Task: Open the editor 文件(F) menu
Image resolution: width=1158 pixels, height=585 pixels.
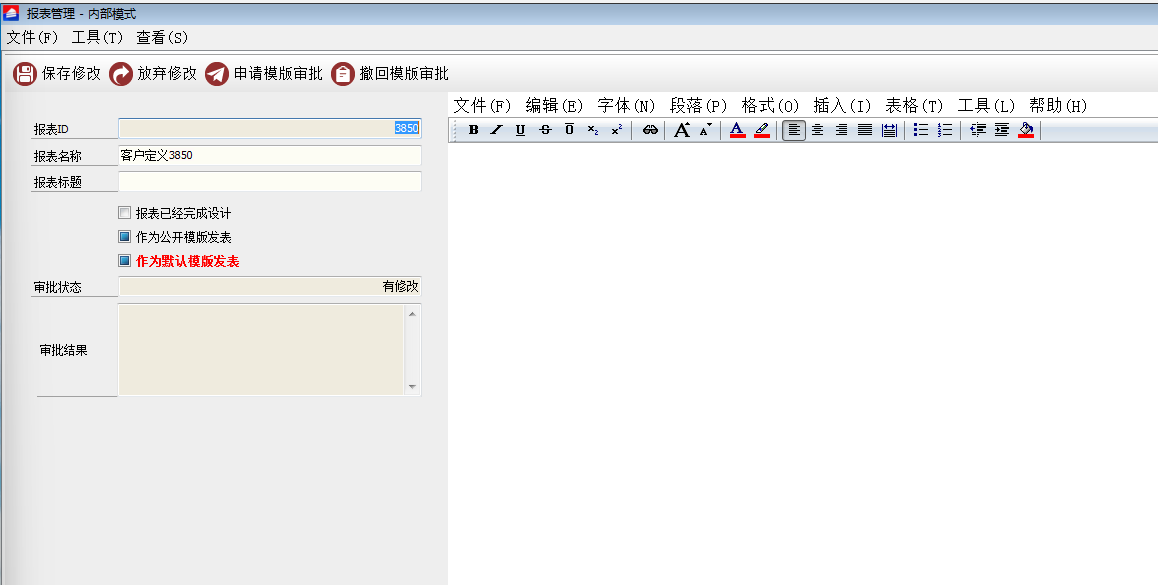Action: (482, 106)
